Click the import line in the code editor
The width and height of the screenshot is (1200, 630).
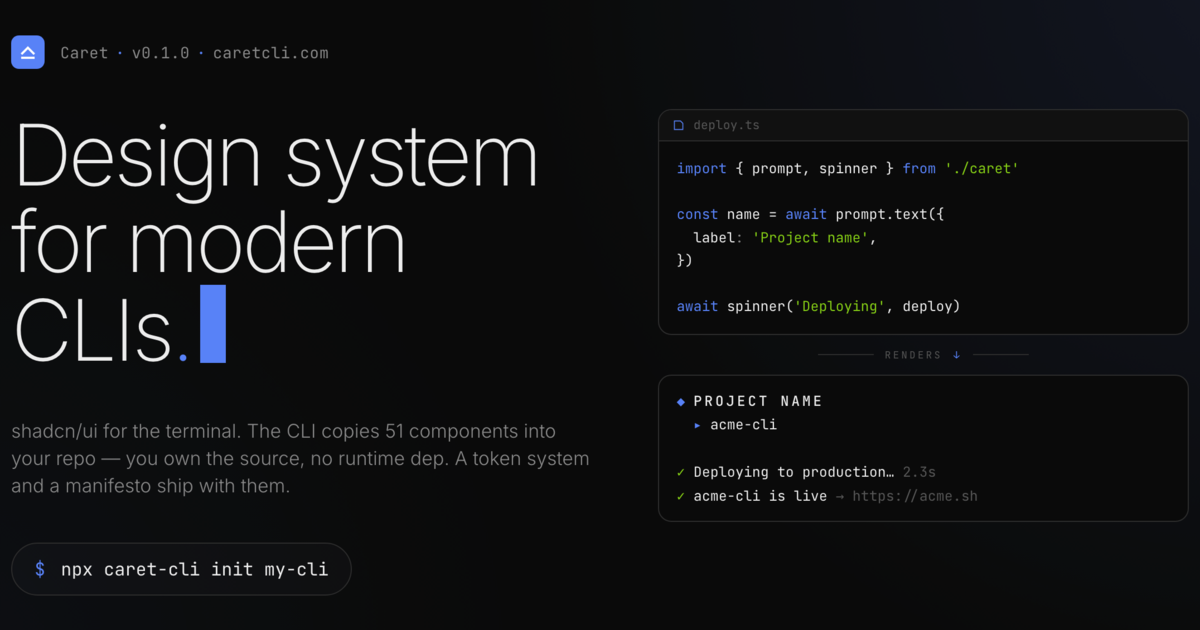(847, 169)
